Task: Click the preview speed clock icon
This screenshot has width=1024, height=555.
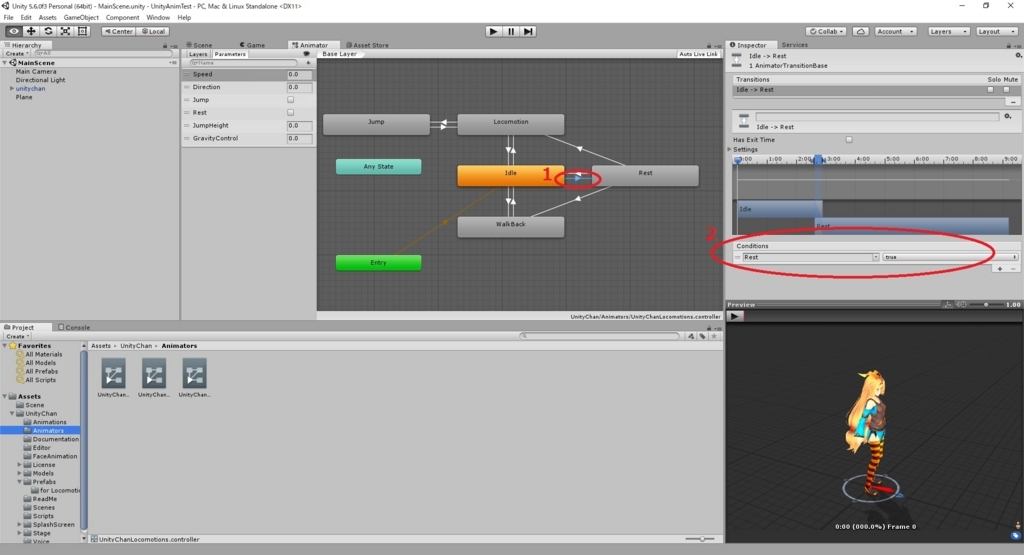Action: click(x=961, y=305)
